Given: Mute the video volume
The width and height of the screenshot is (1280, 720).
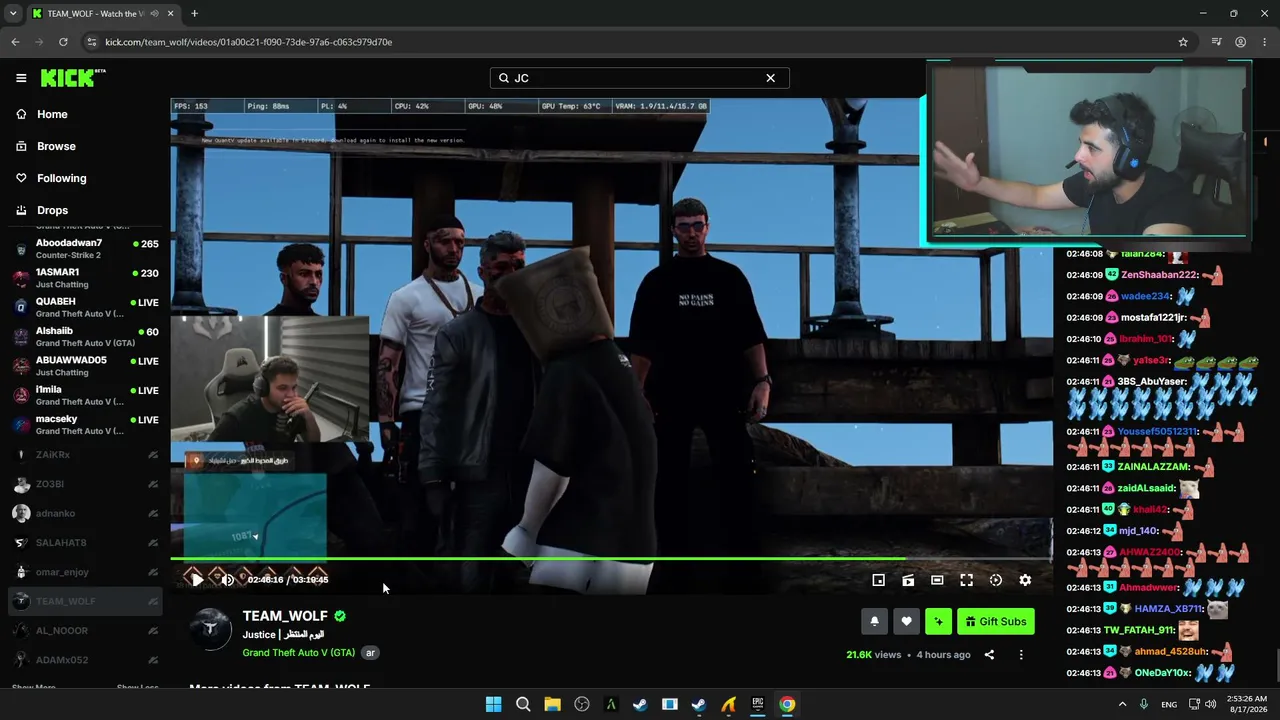Looking at the screenshot, I should (227, 580).
